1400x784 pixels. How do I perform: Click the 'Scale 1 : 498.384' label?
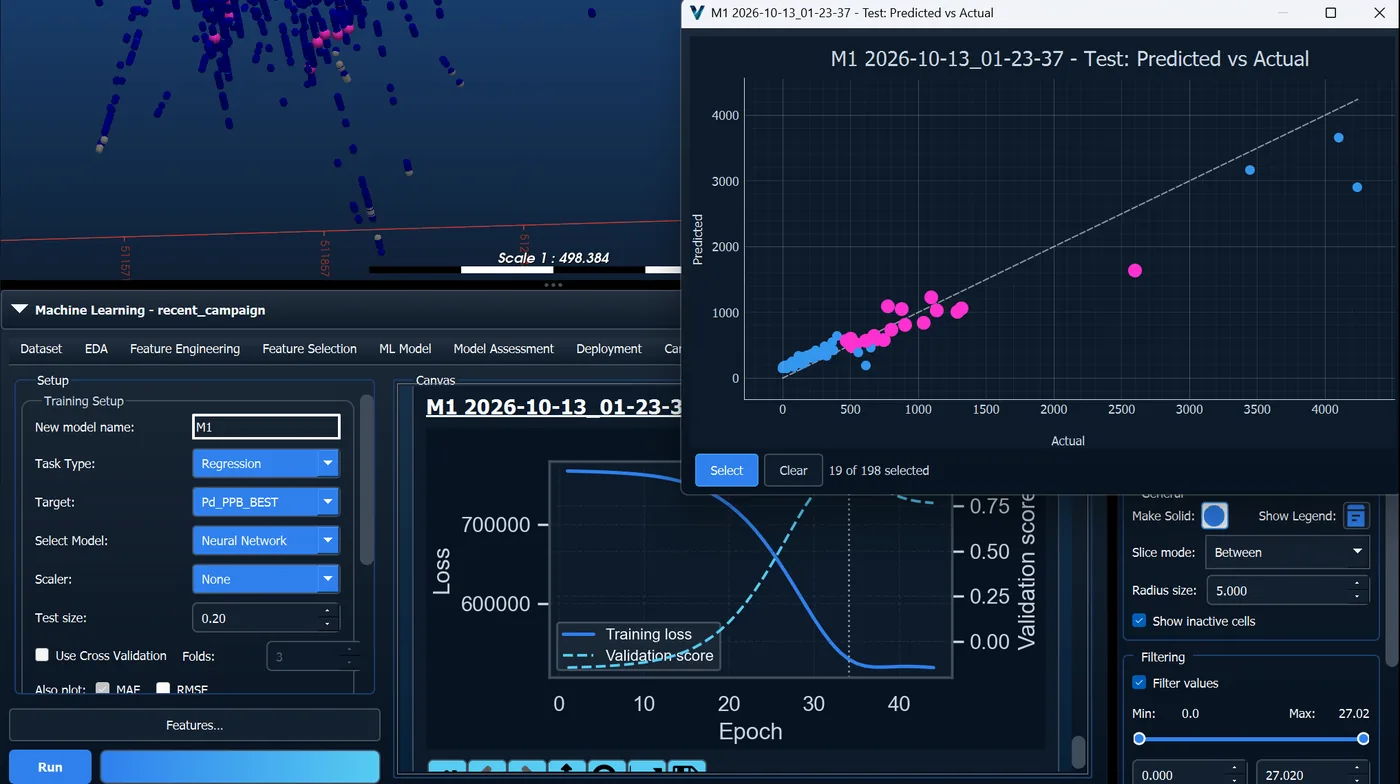pos(554,258)
